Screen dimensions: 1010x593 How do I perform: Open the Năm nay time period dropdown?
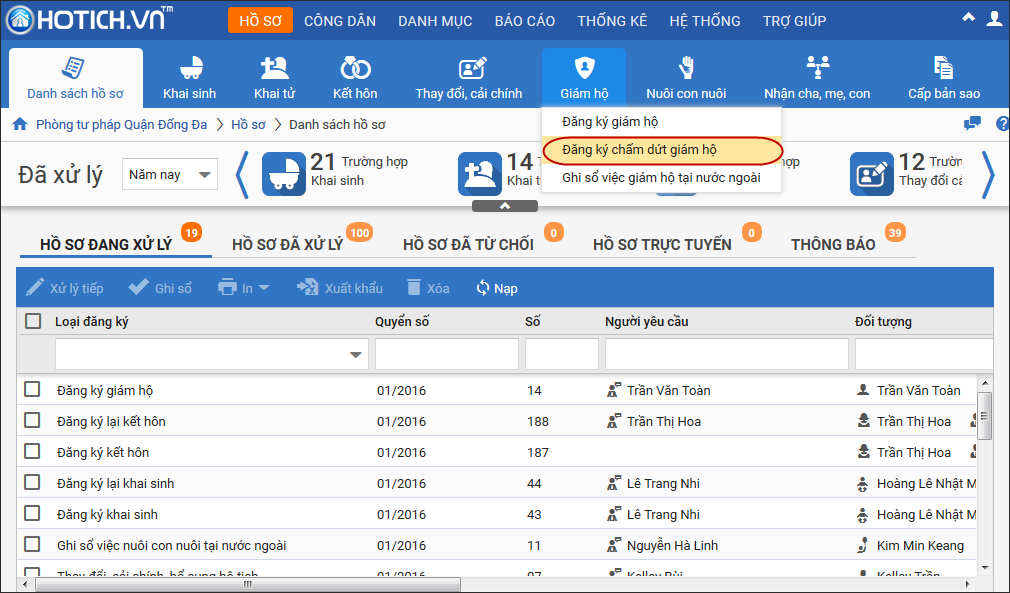169,175
